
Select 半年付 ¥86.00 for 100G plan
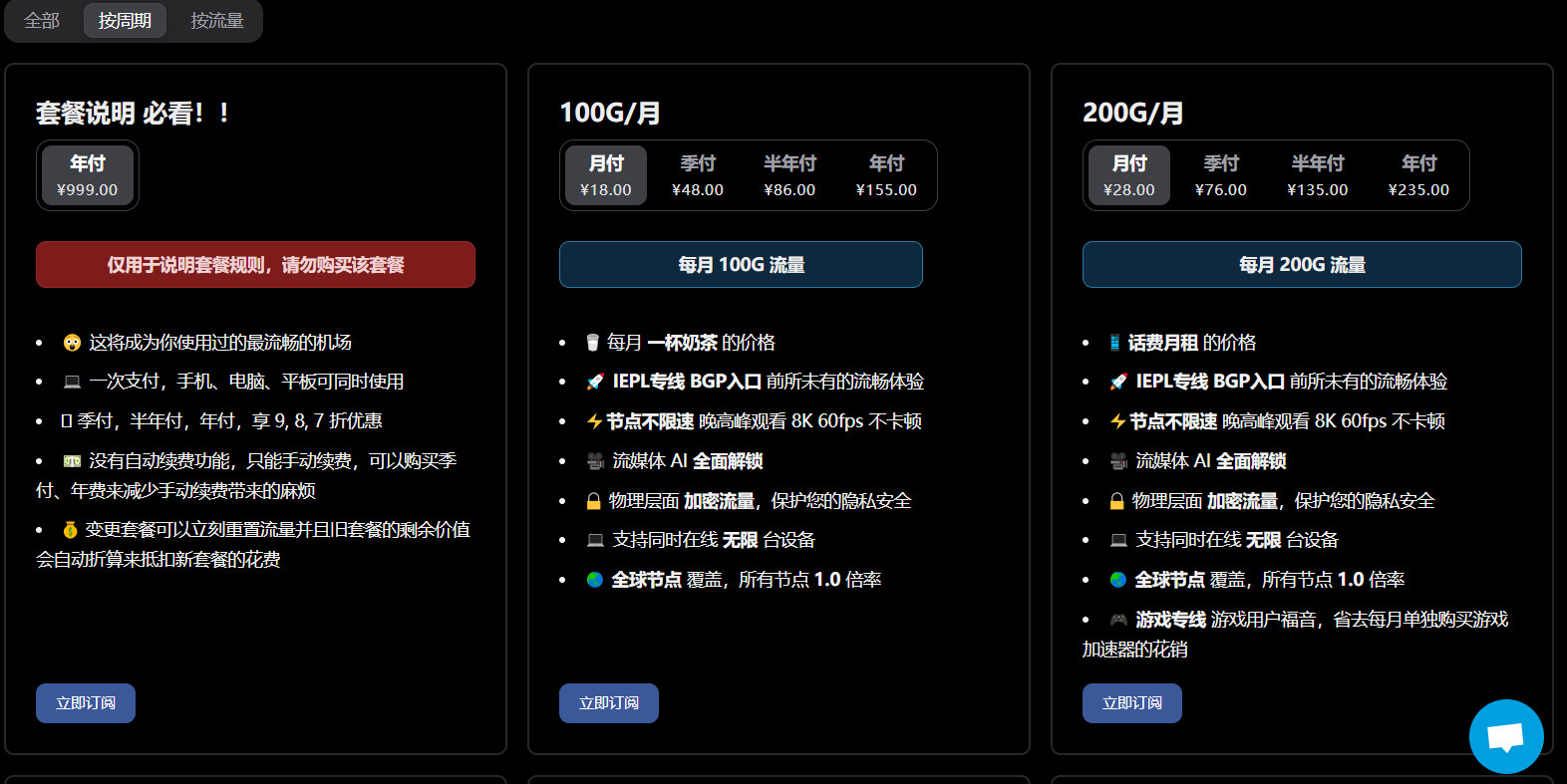(789, 175)
